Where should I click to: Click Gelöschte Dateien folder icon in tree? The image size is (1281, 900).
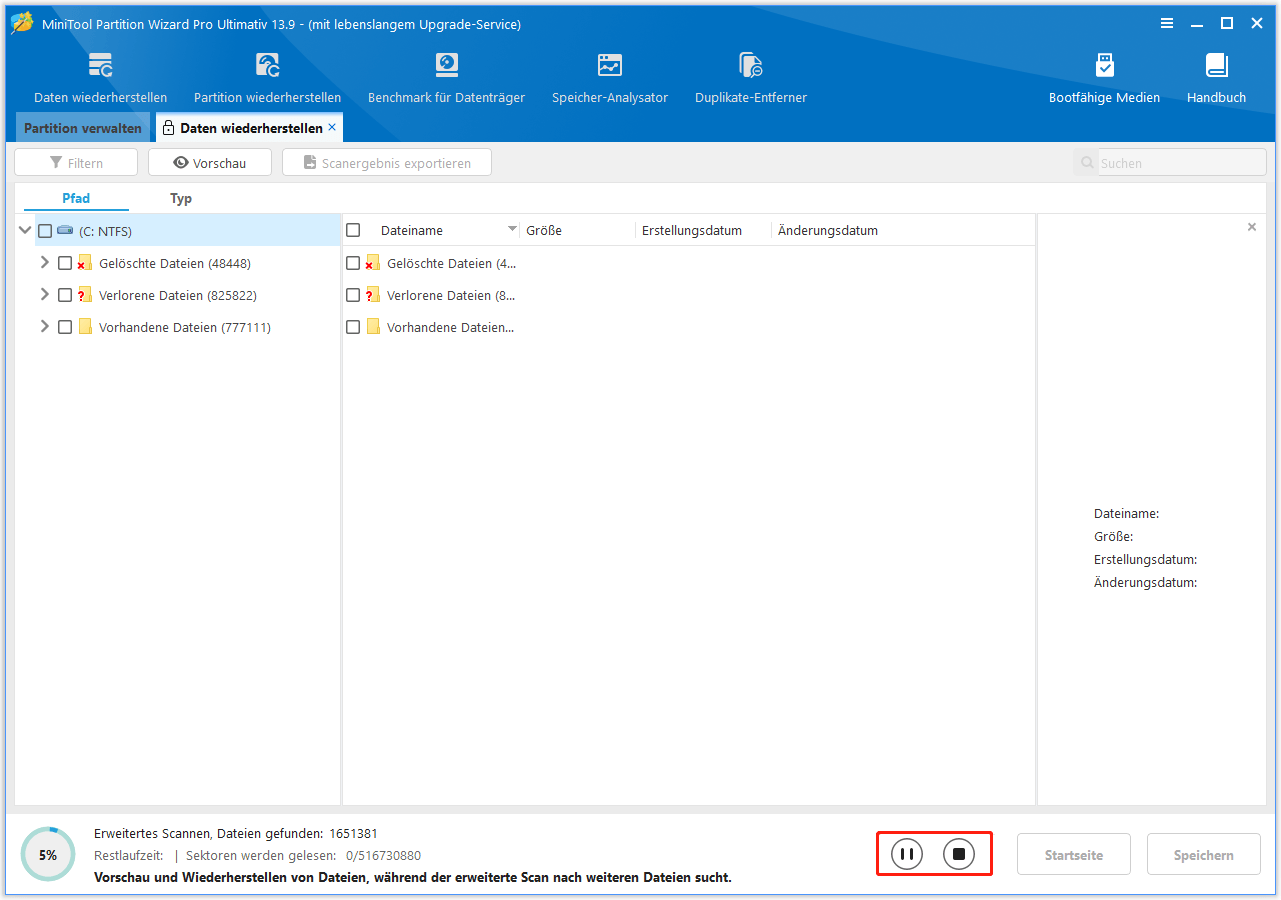coord(85,263)
